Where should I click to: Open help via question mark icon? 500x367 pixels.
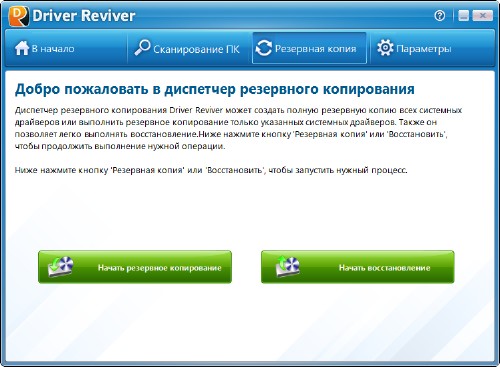coord(440,15)
